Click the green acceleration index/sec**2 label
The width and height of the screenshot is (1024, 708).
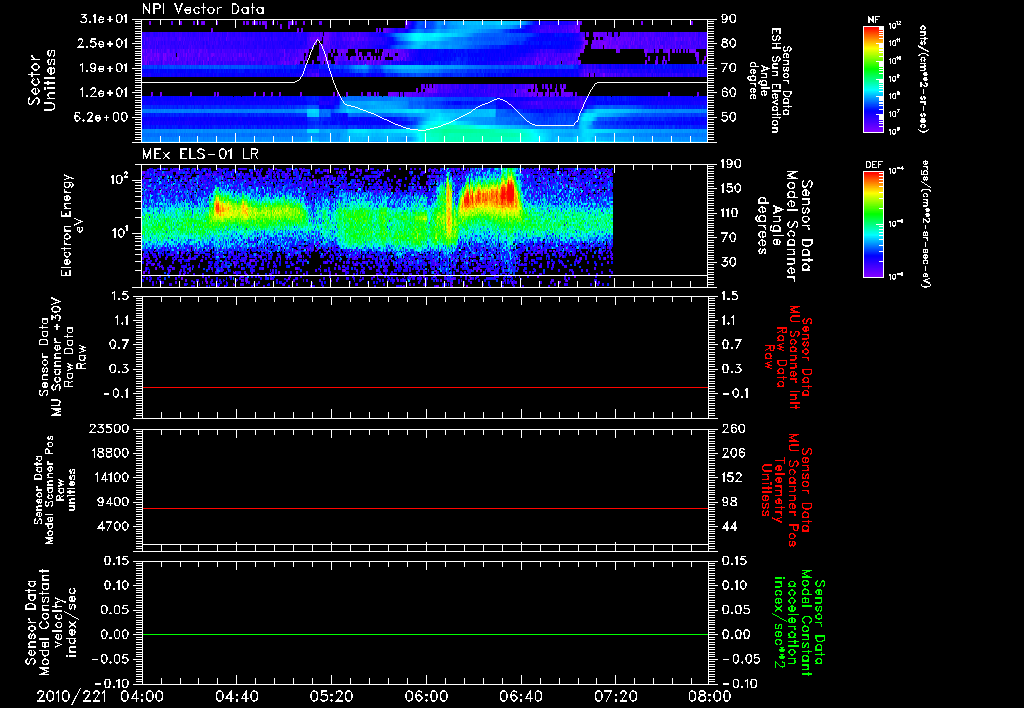(798, 624)
